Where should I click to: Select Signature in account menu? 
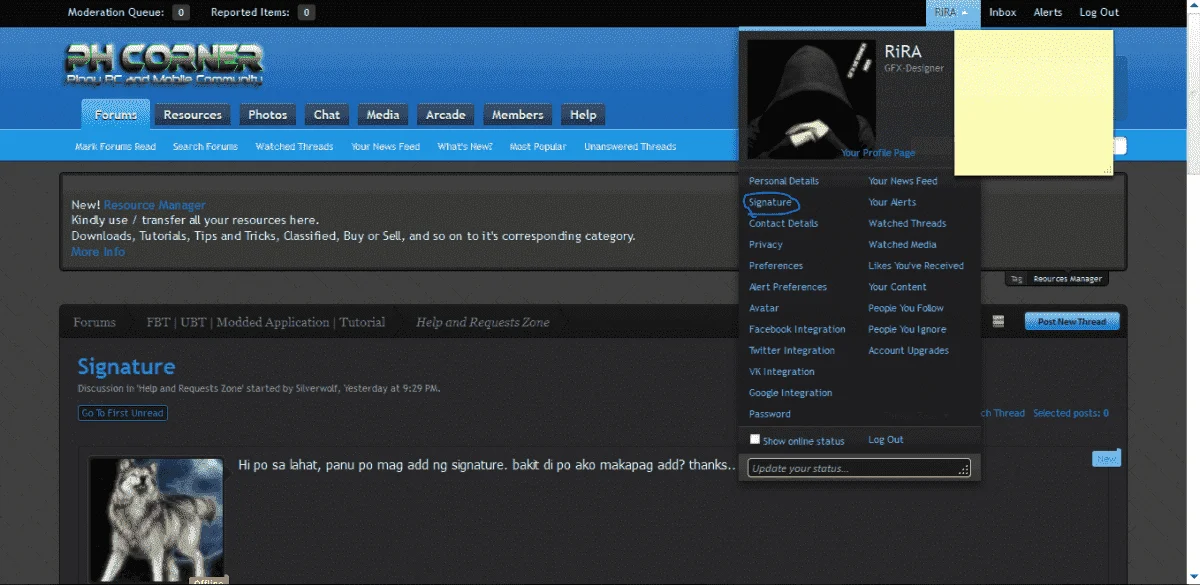click(770, 202)
